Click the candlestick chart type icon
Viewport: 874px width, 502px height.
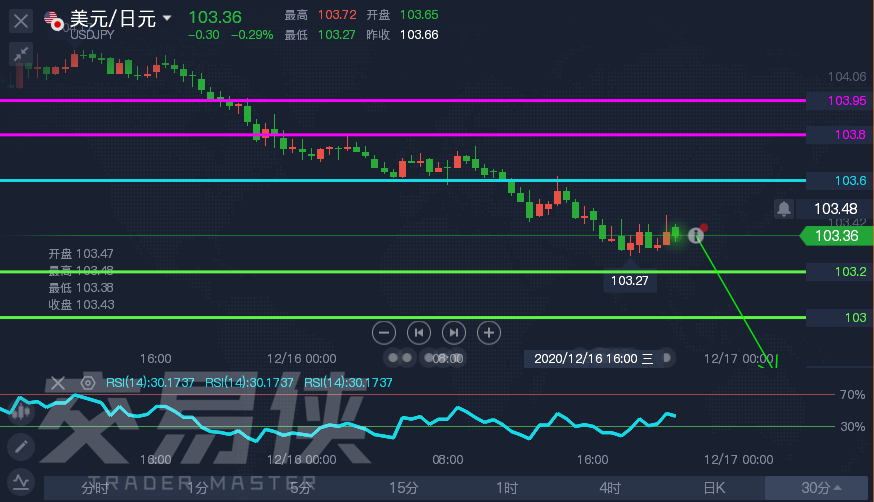pos(21,412)
